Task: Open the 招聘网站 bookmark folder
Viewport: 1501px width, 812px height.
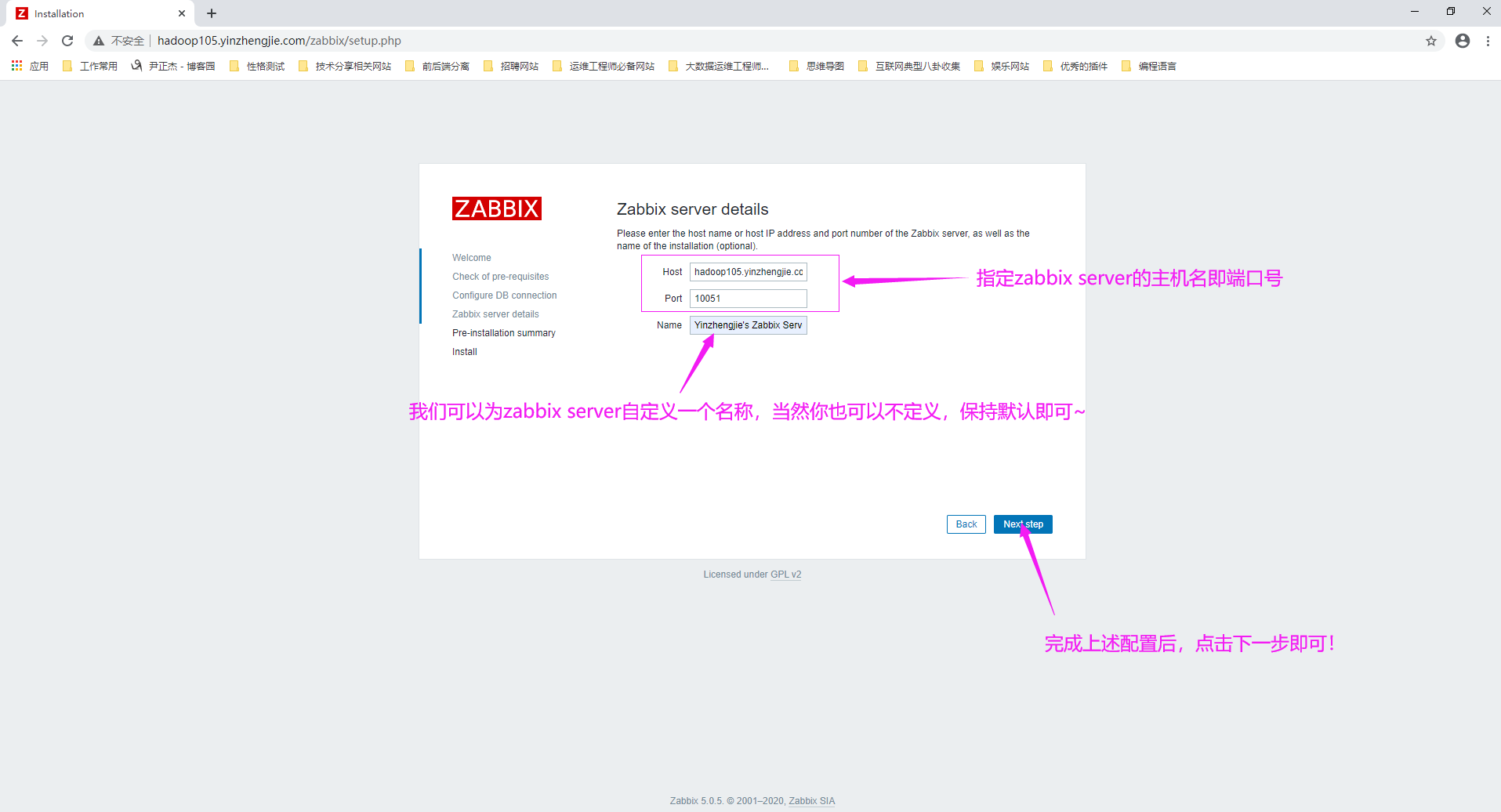Action: (x=511, y=66)
